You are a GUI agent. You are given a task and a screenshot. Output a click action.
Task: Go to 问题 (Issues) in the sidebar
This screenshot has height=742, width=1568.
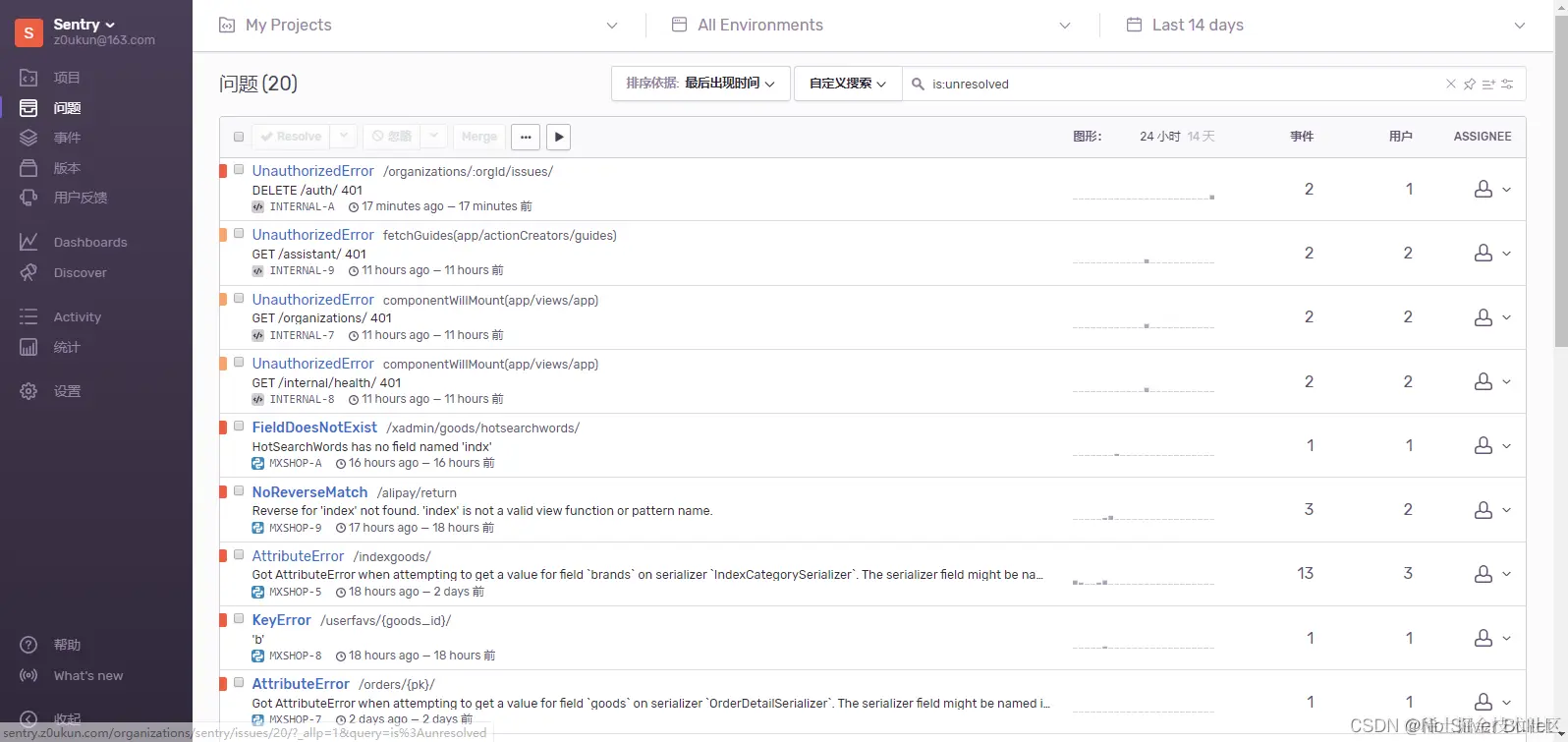pyautogui.click(x=67, y=108)
